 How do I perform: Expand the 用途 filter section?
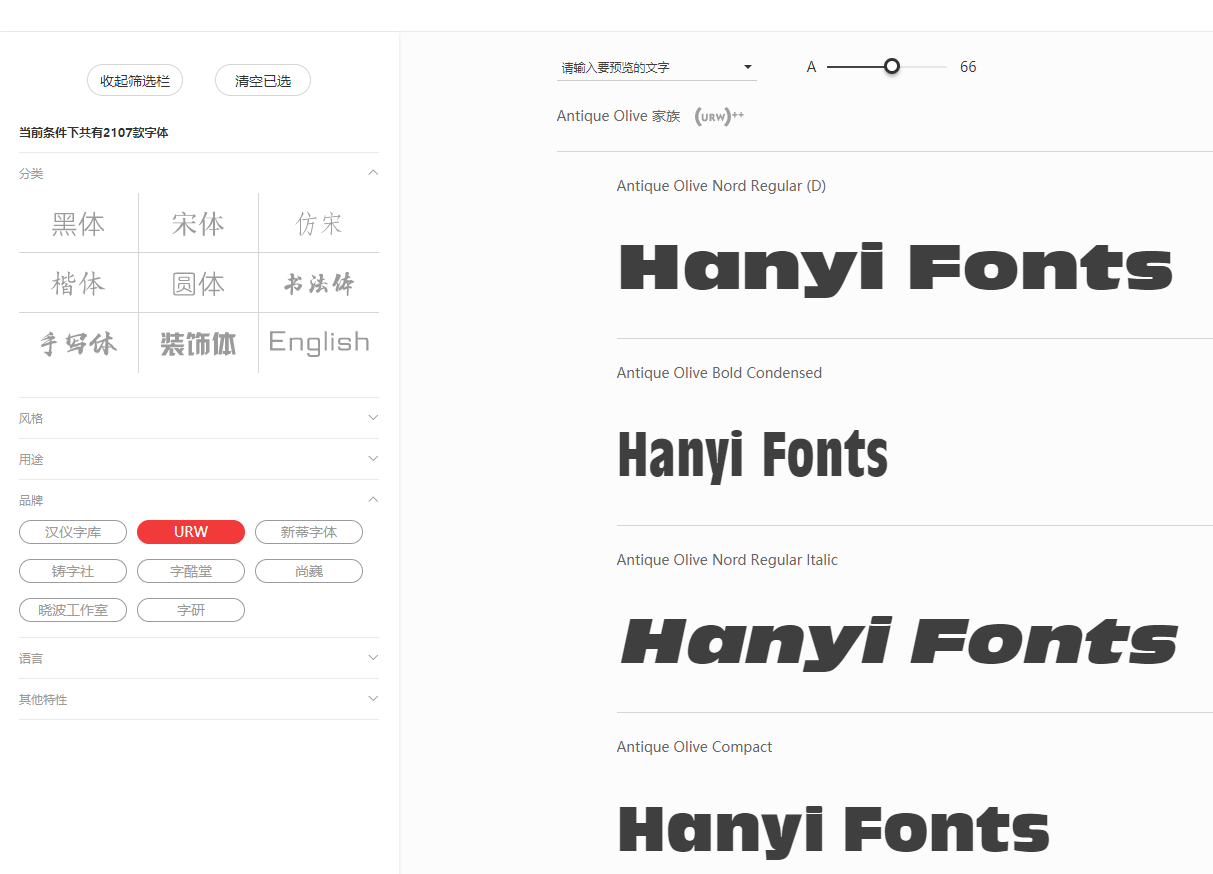[373, 459]
